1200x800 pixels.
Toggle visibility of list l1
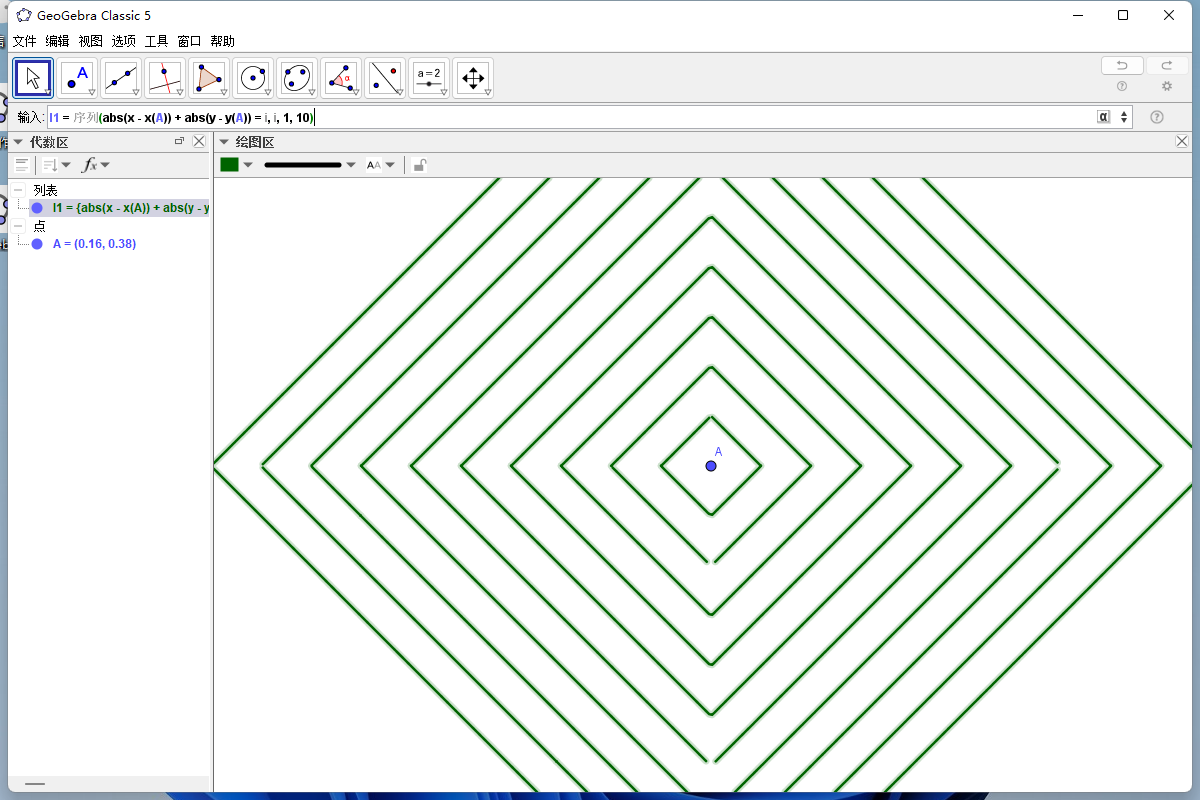pos(37,208)
